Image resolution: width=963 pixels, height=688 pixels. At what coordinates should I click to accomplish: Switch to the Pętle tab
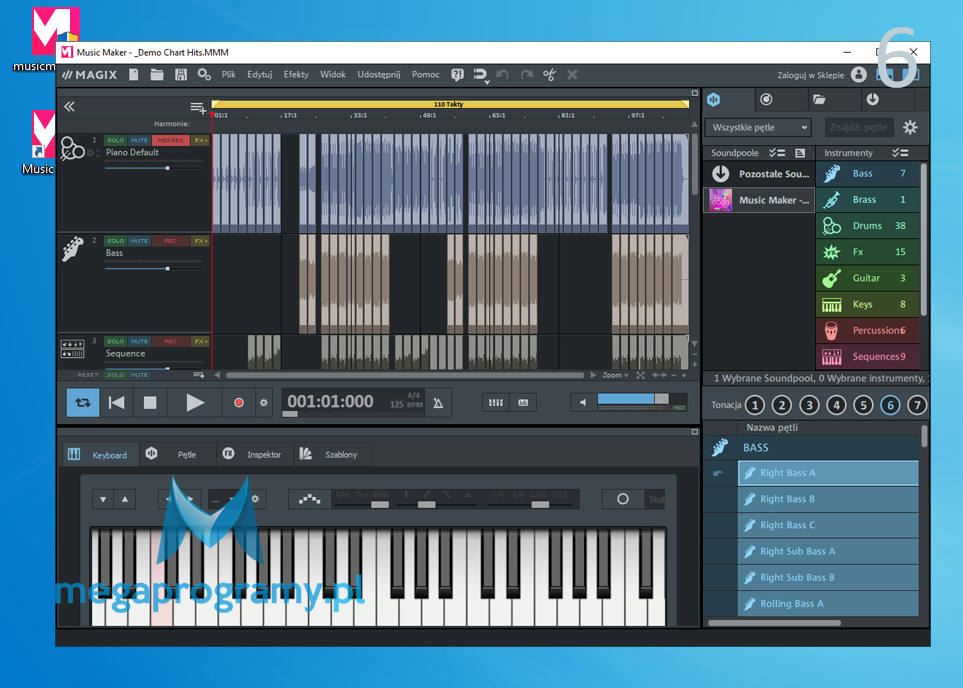tap(177, 455)
